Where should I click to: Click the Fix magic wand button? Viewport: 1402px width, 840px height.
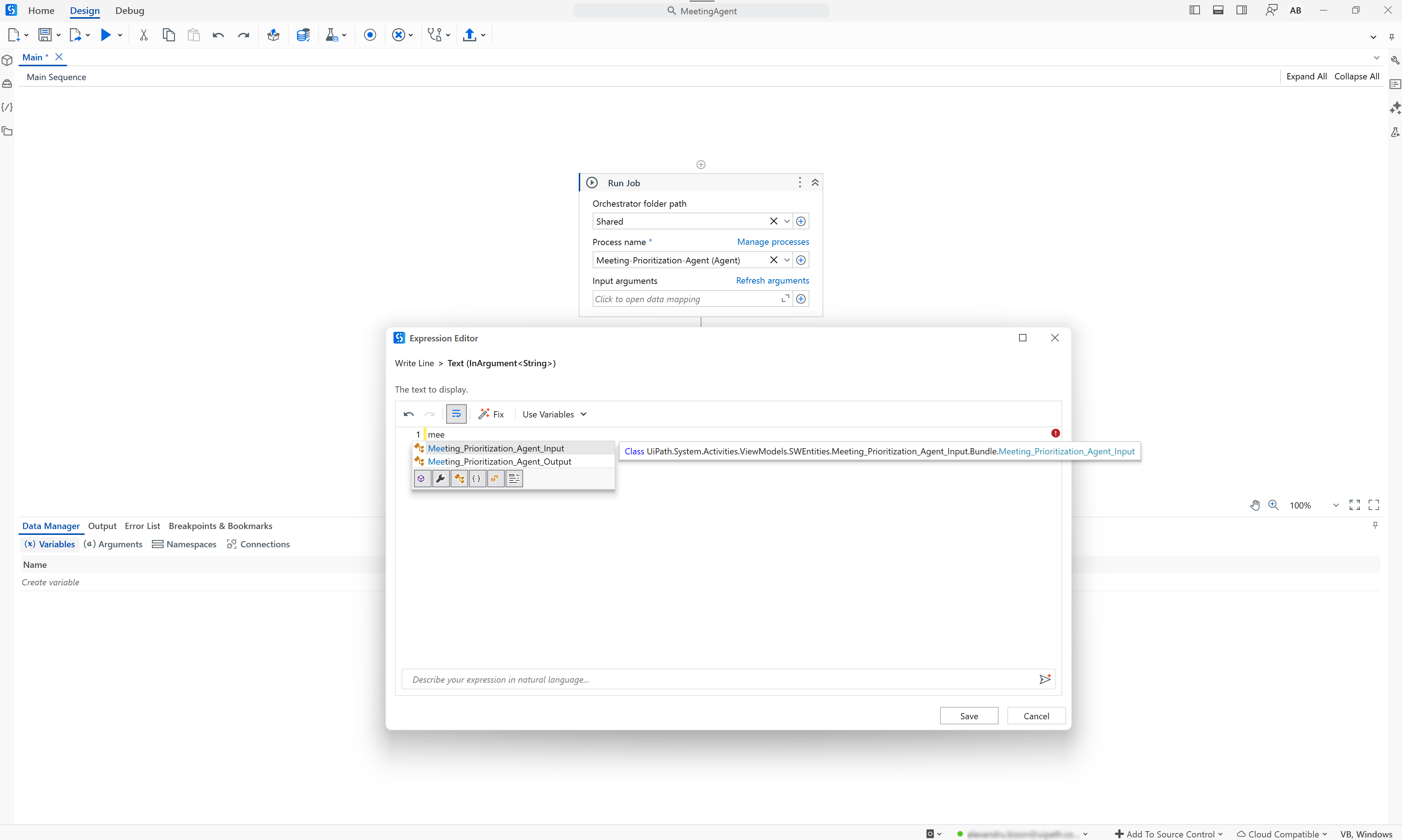coord(491,415)
